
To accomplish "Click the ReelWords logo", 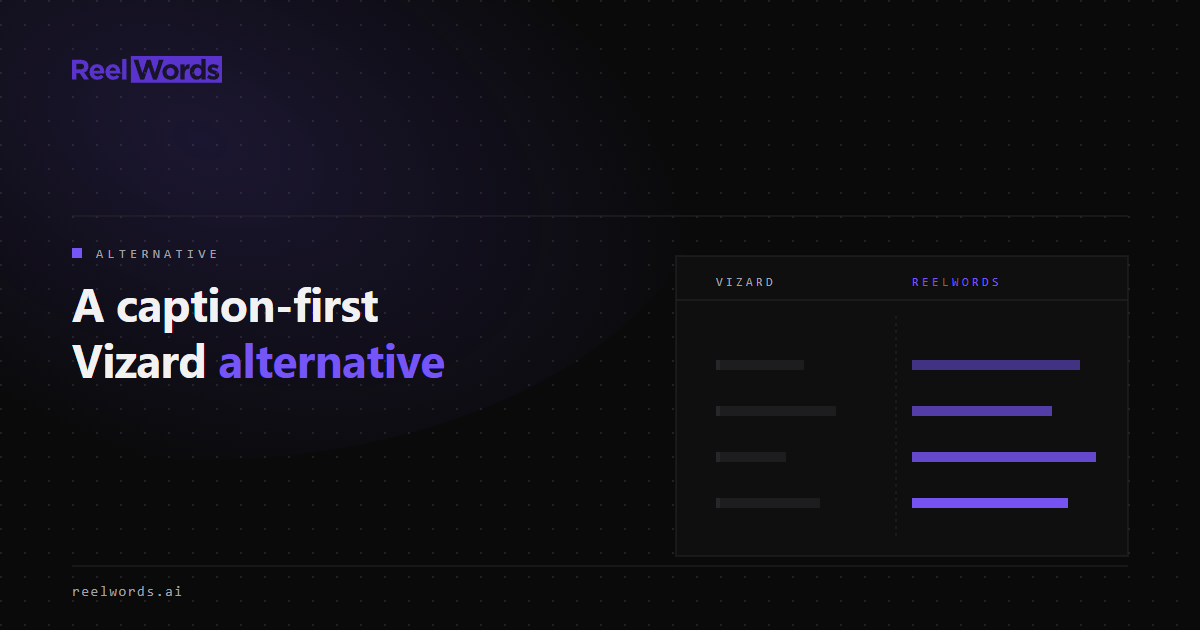I will coord(147,70).
